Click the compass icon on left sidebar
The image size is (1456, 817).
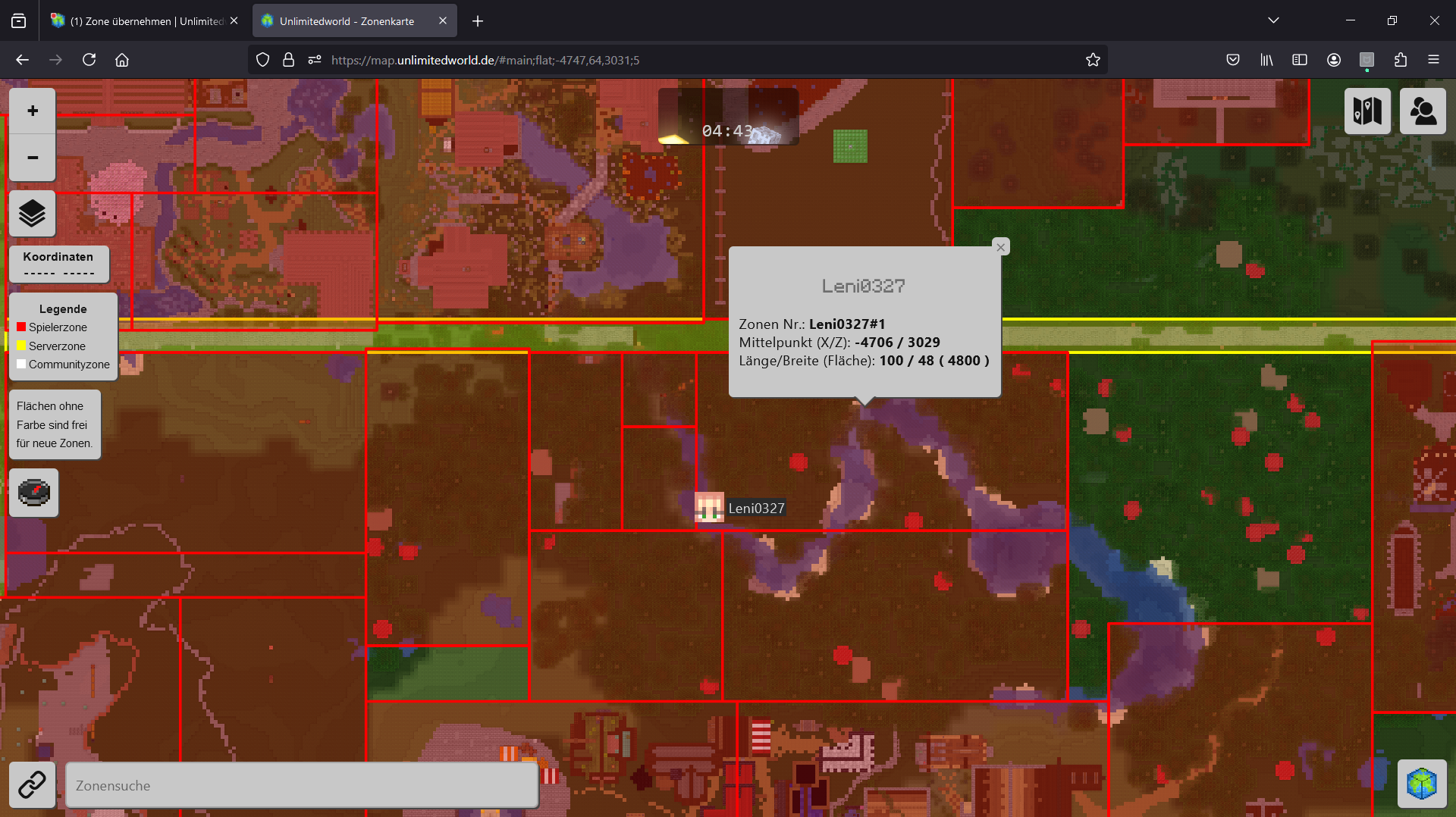(34, 493)
